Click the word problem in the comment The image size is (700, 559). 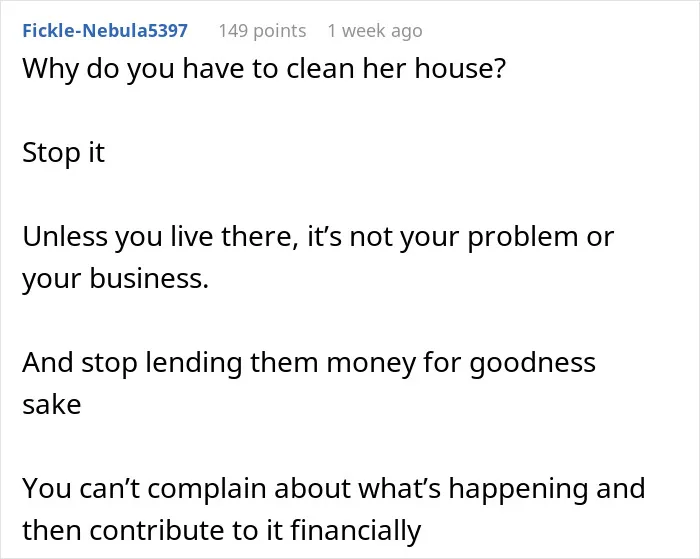click(523, 237)
